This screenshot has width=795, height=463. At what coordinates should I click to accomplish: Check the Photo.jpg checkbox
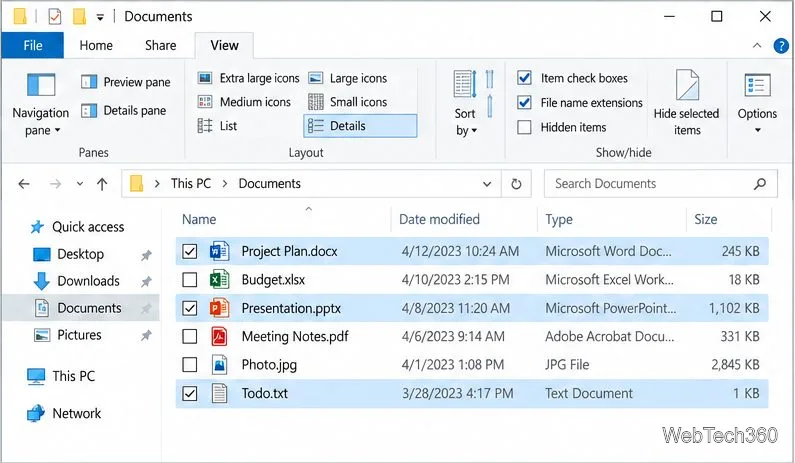click(190, 365)
